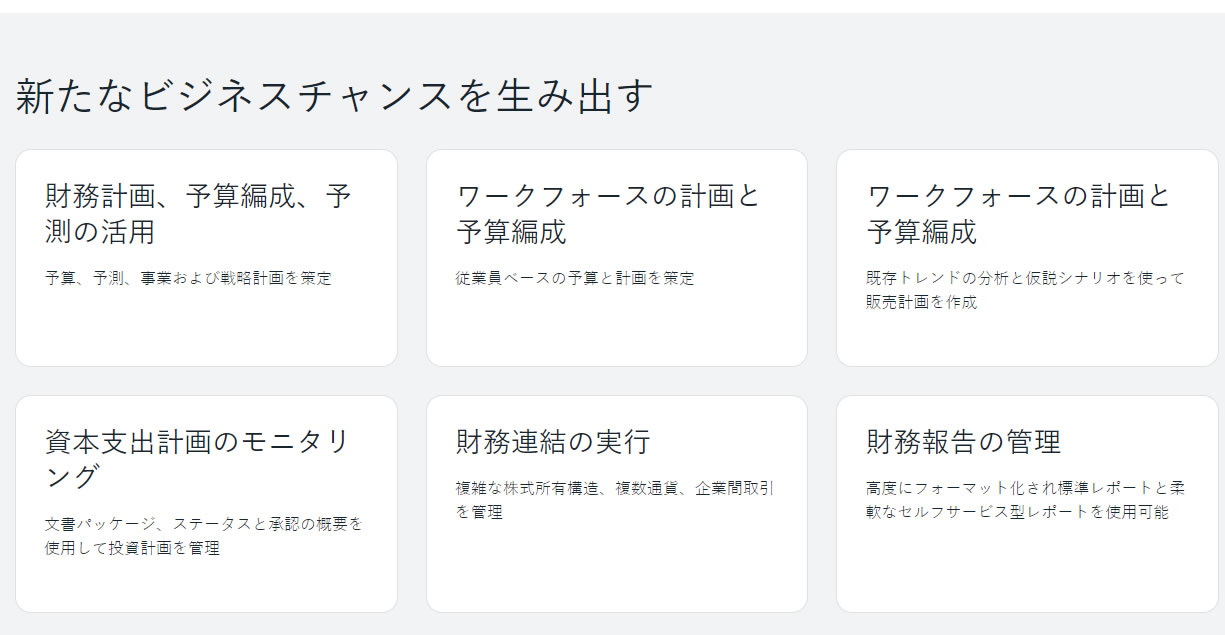Select the 文書パッケージ、ステータスと承認の概要 description
The height and width of the screenshot is (635, 1225).
[x=204, y=536]
